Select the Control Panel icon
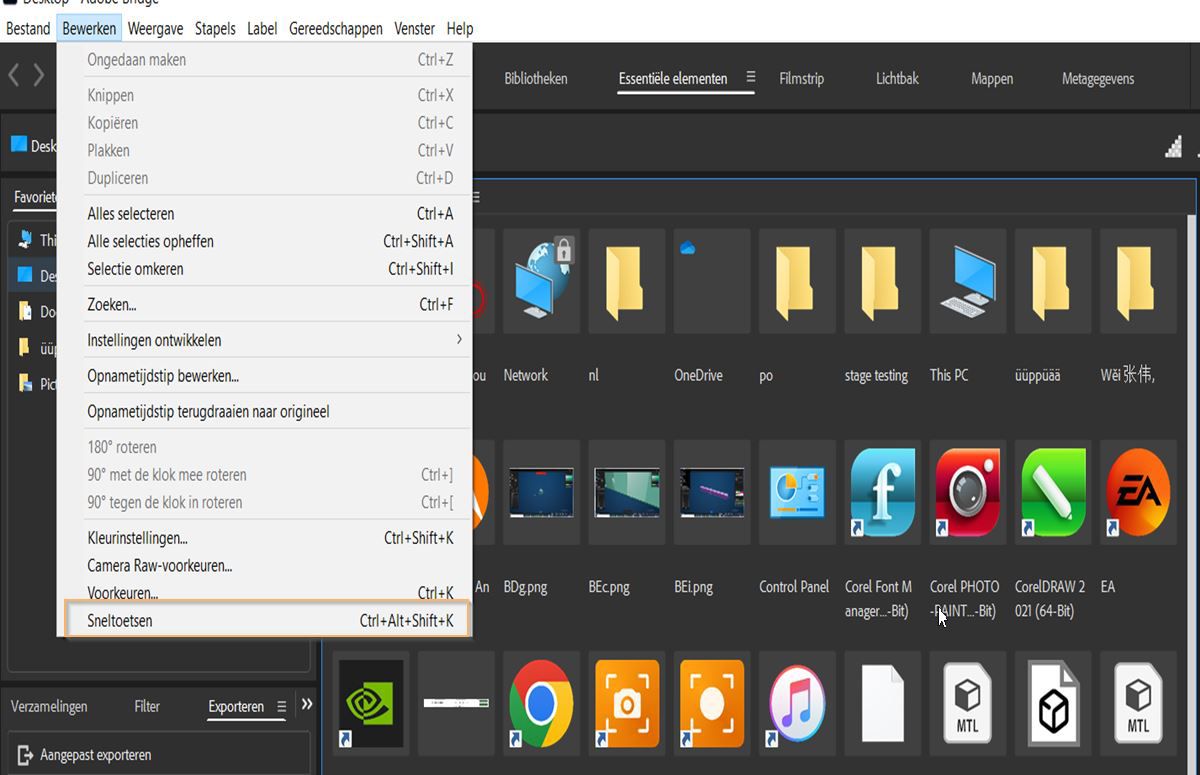Viewport: 1200px width, 775px height. (797, 491)
